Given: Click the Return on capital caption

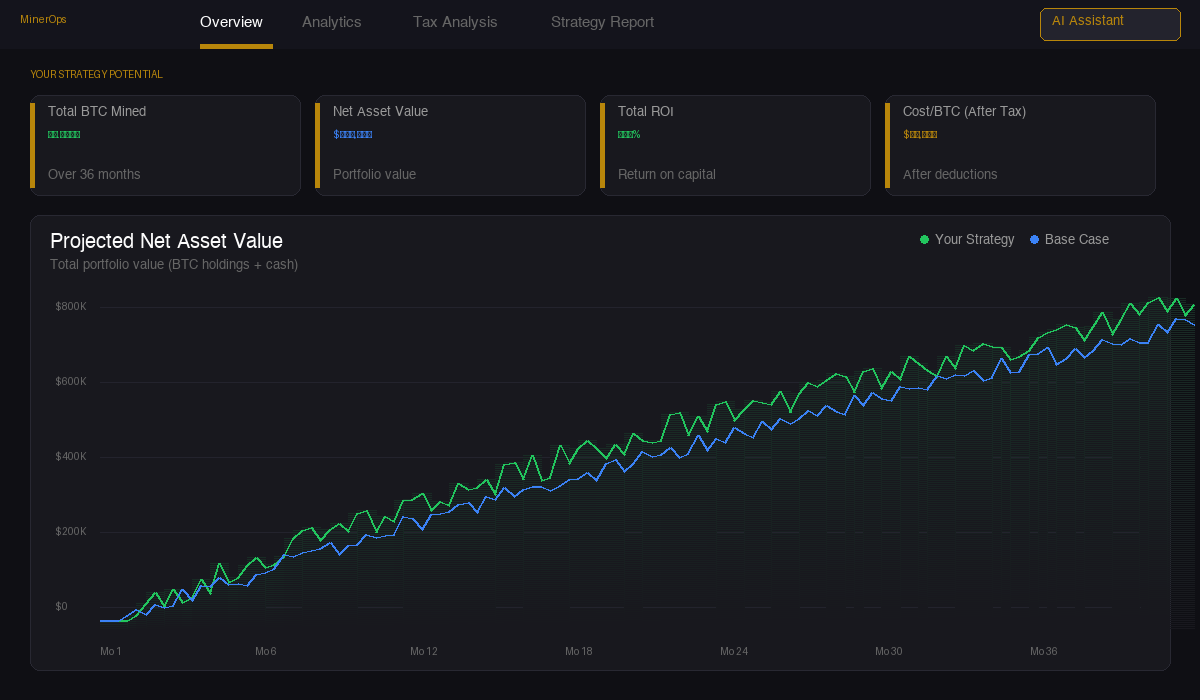Looking at the screenshot, I should (x=667, y=174).
